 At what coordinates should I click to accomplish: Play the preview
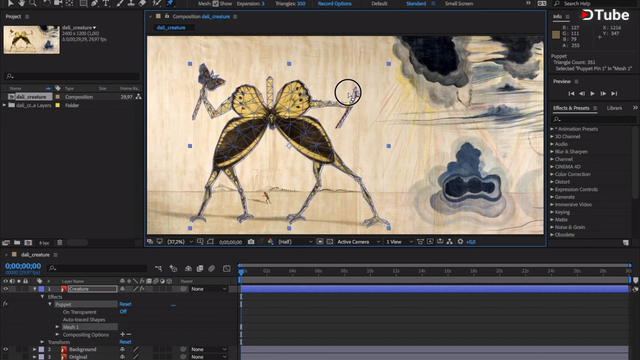pos(592,93)
